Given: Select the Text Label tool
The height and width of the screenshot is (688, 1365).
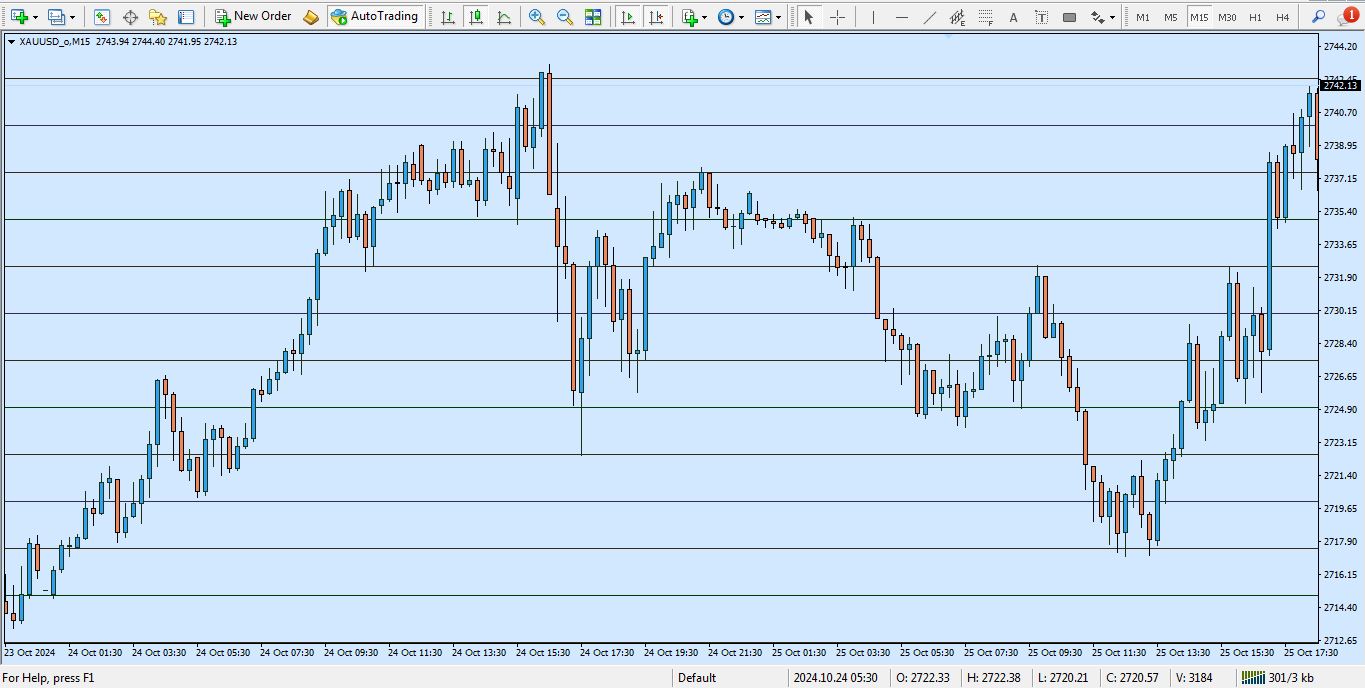Looking at the screenshot, I should 1041,17.
